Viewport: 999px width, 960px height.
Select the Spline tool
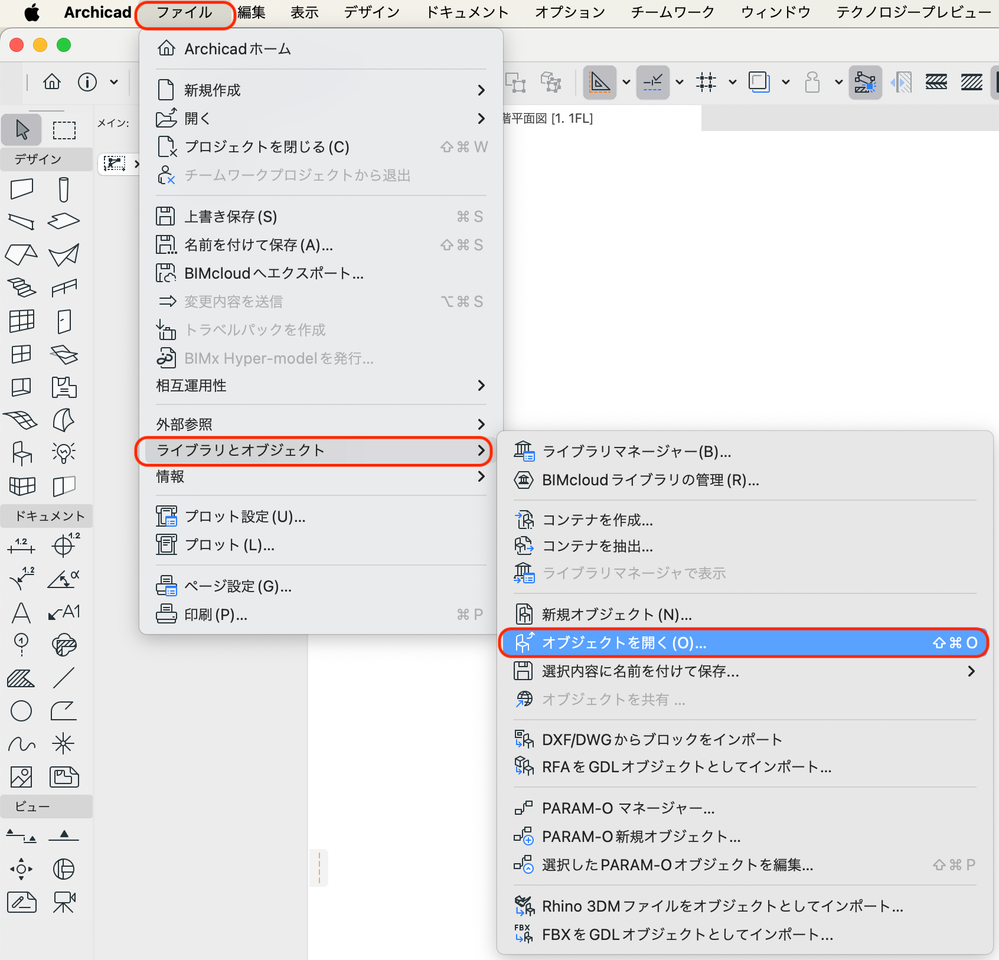(x=21, y=744)
